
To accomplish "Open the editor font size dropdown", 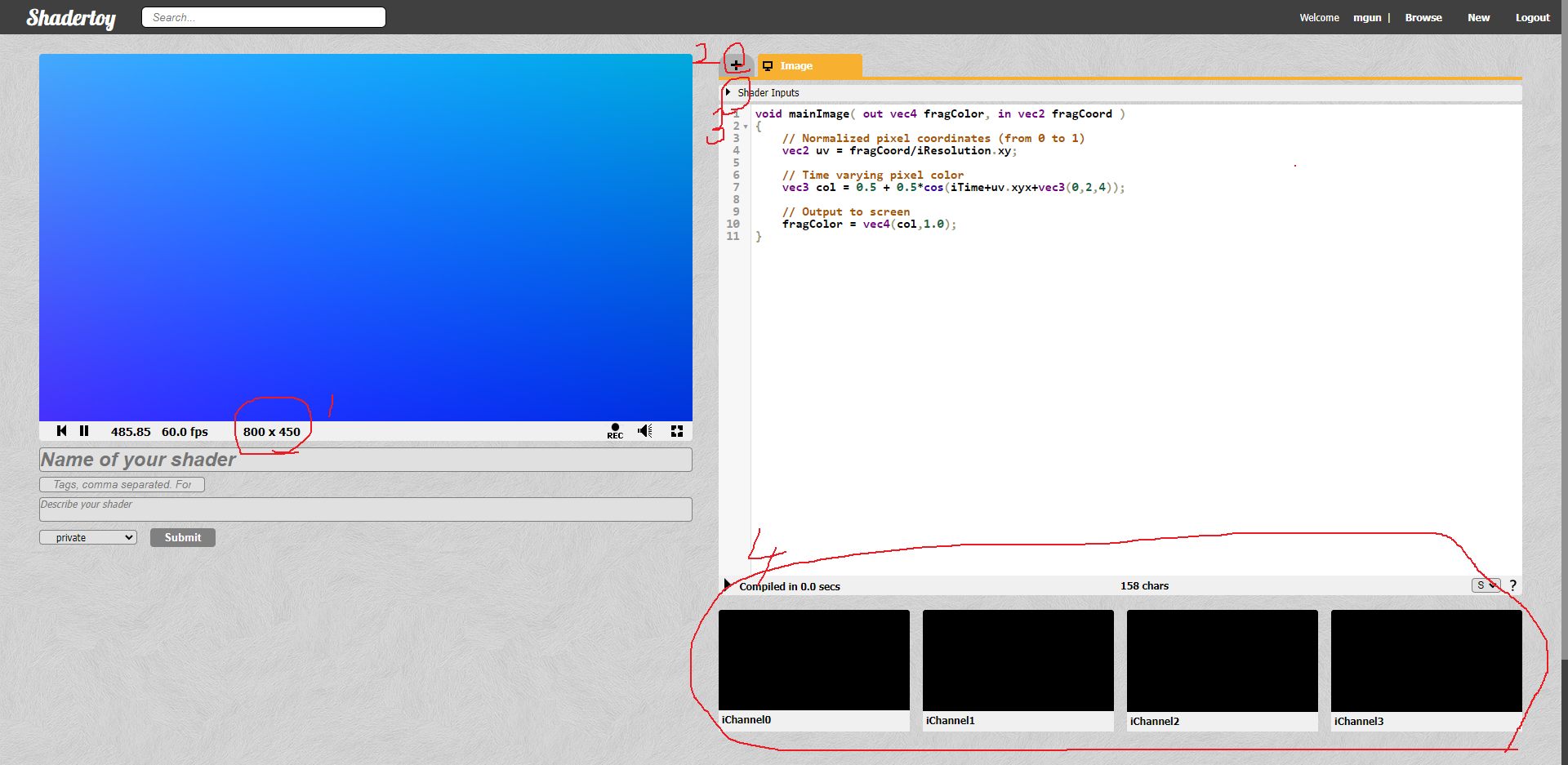I will coord(1486,585).
